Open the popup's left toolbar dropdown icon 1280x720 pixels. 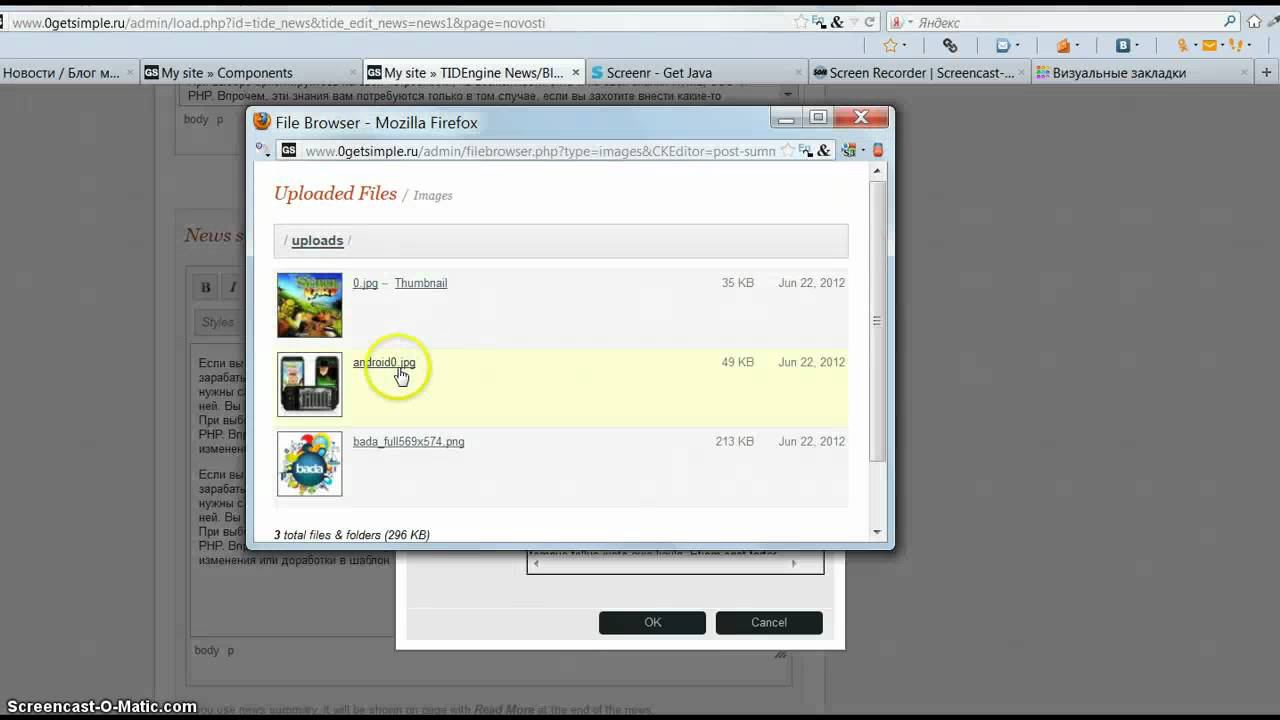263,151
